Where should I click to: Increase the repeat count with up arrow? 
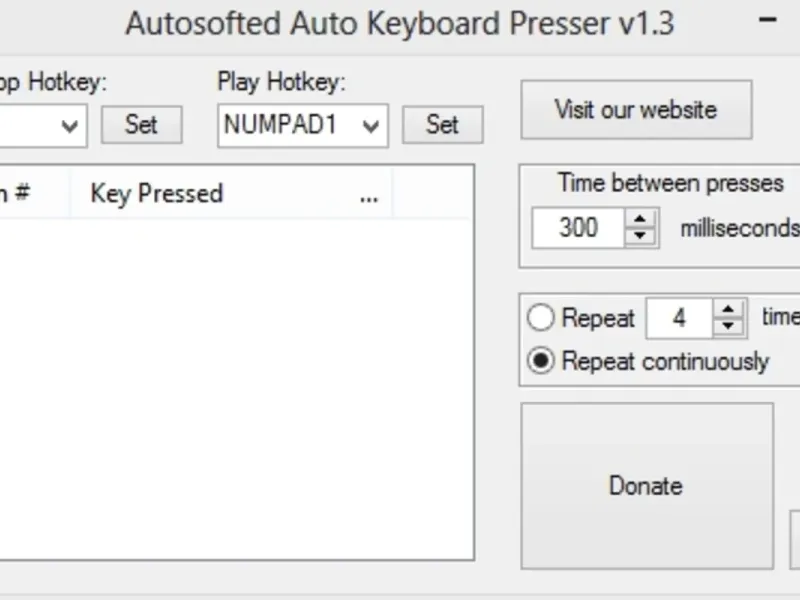pyautogui.click(x=730, y=310)
